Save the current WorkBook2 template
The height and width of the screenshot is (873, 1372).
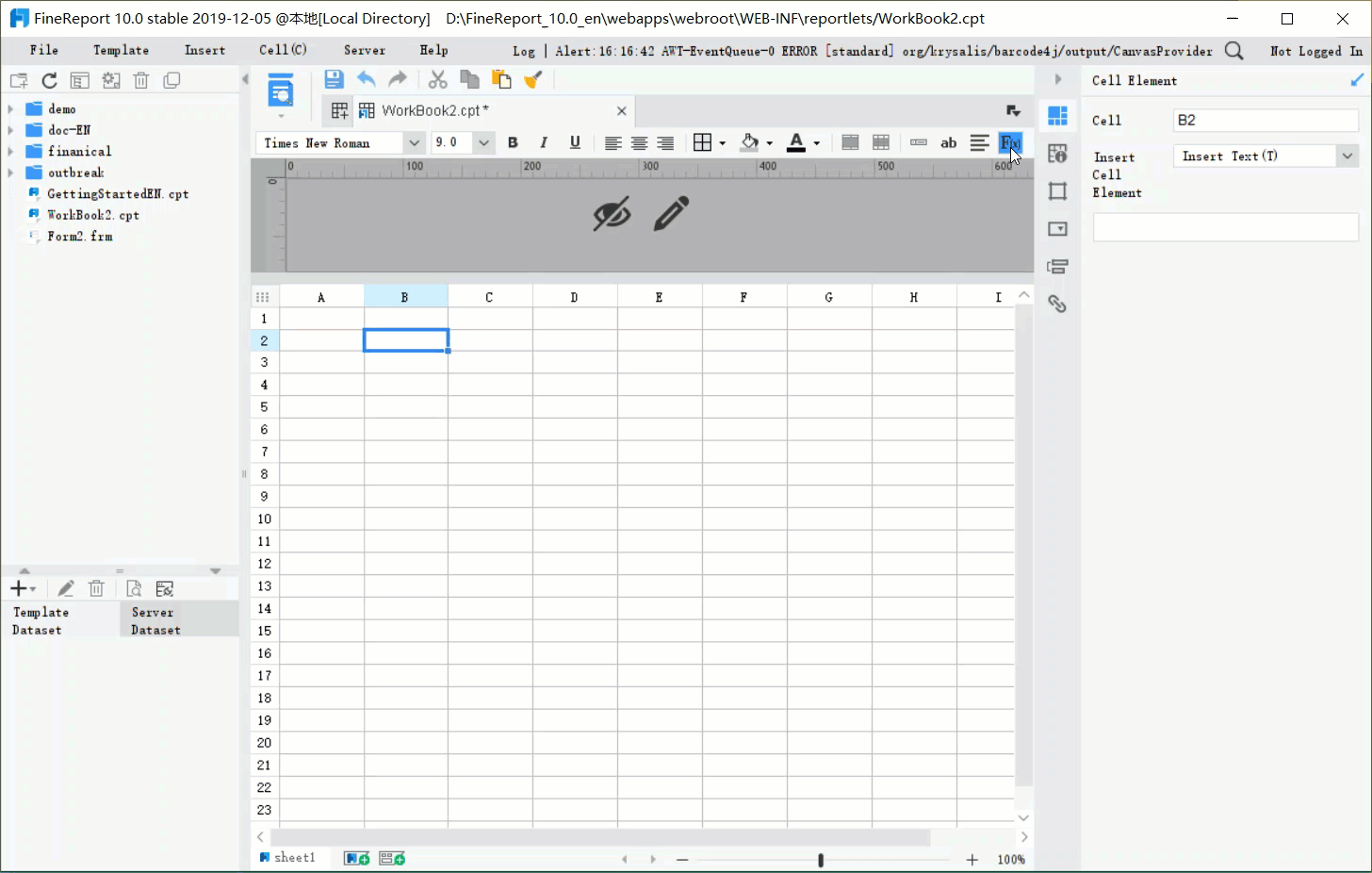334,79
